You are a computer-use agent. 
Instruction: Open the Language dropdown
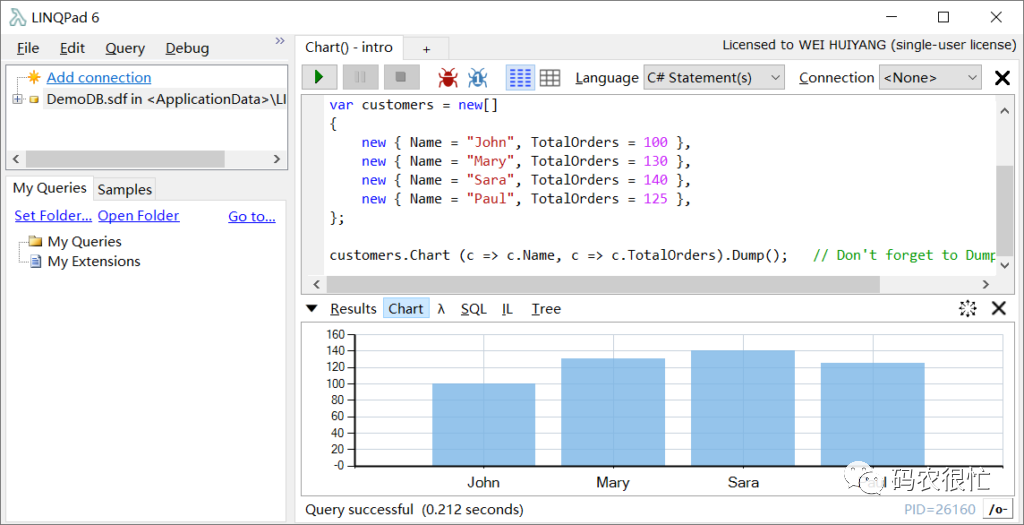[714, 78]
